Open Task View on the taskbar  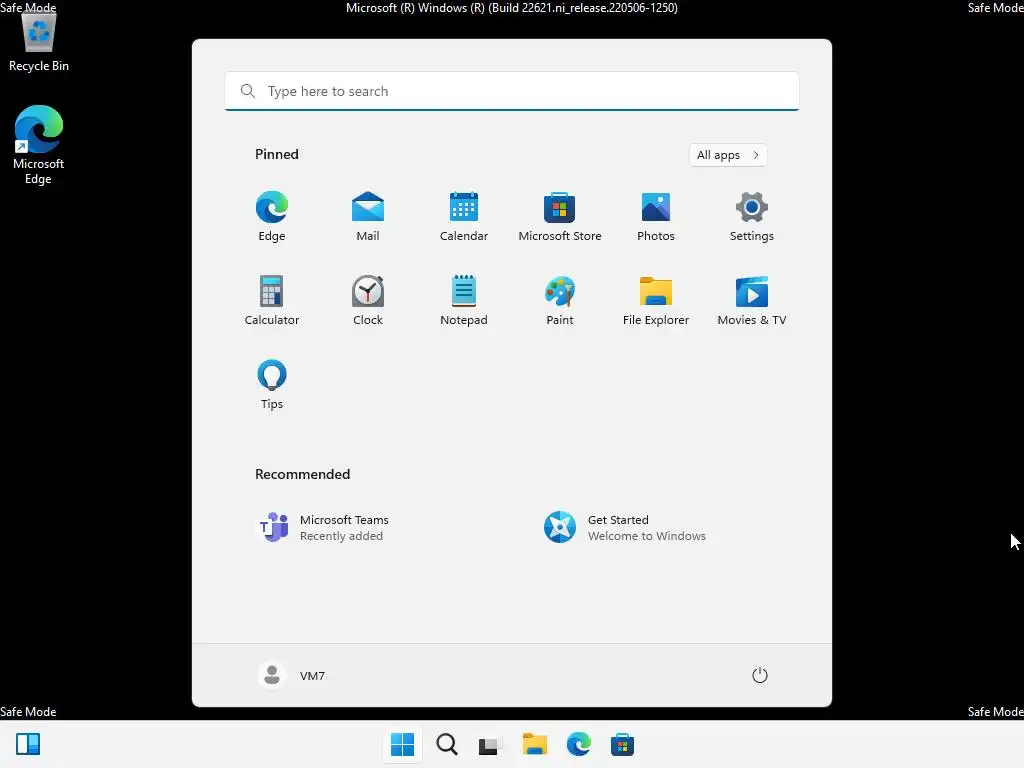pos(490,744)
